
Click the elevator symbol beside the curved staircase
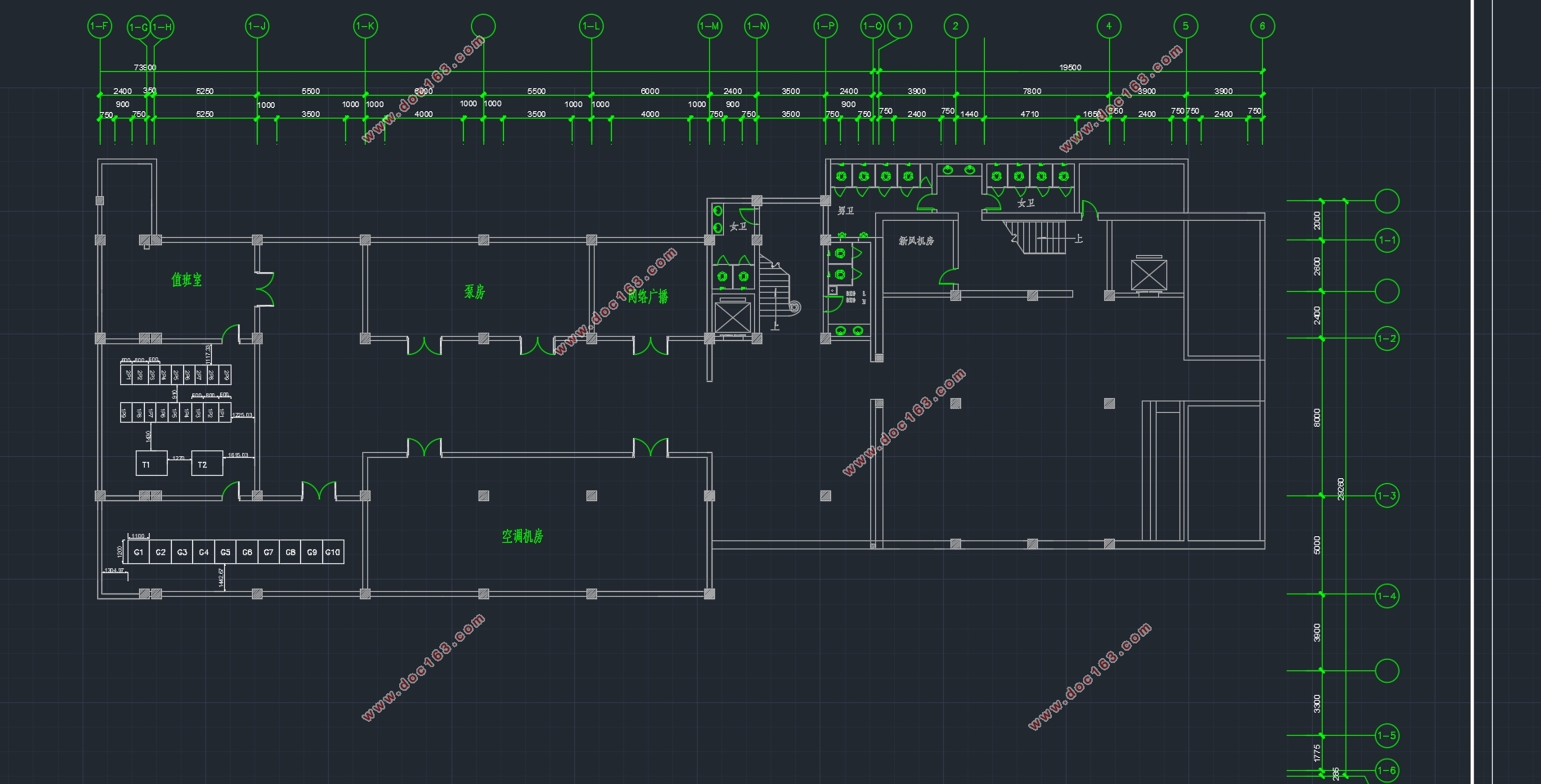[734, 316]
